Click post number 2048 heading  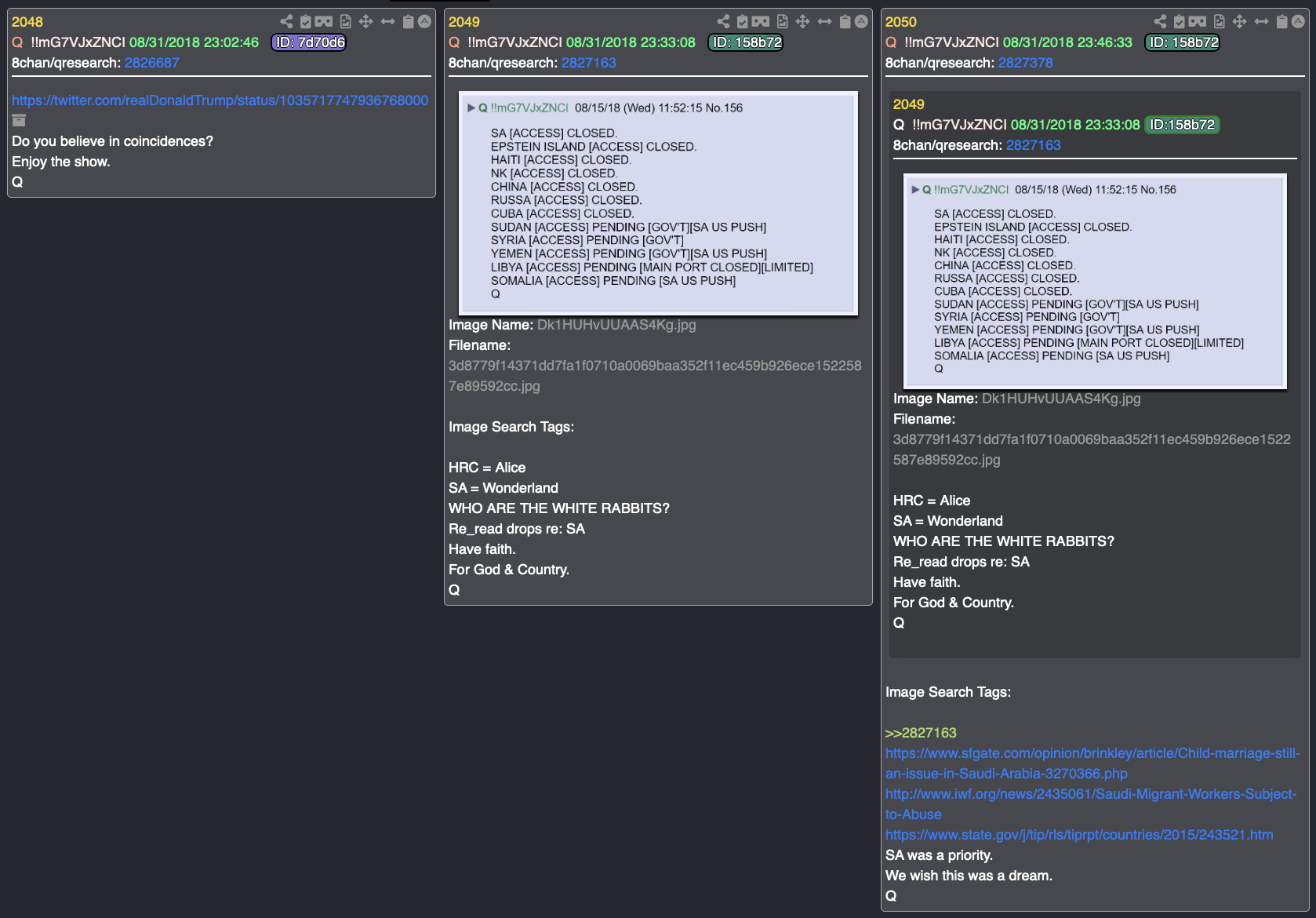[x=27, y=22]
